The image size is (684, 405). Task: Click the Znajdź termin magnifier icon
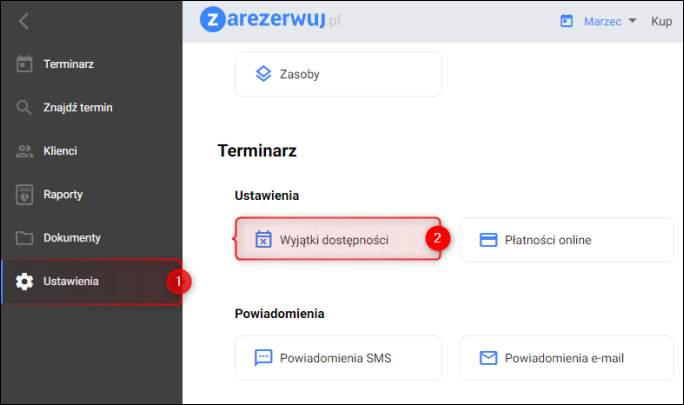[25, 108]
